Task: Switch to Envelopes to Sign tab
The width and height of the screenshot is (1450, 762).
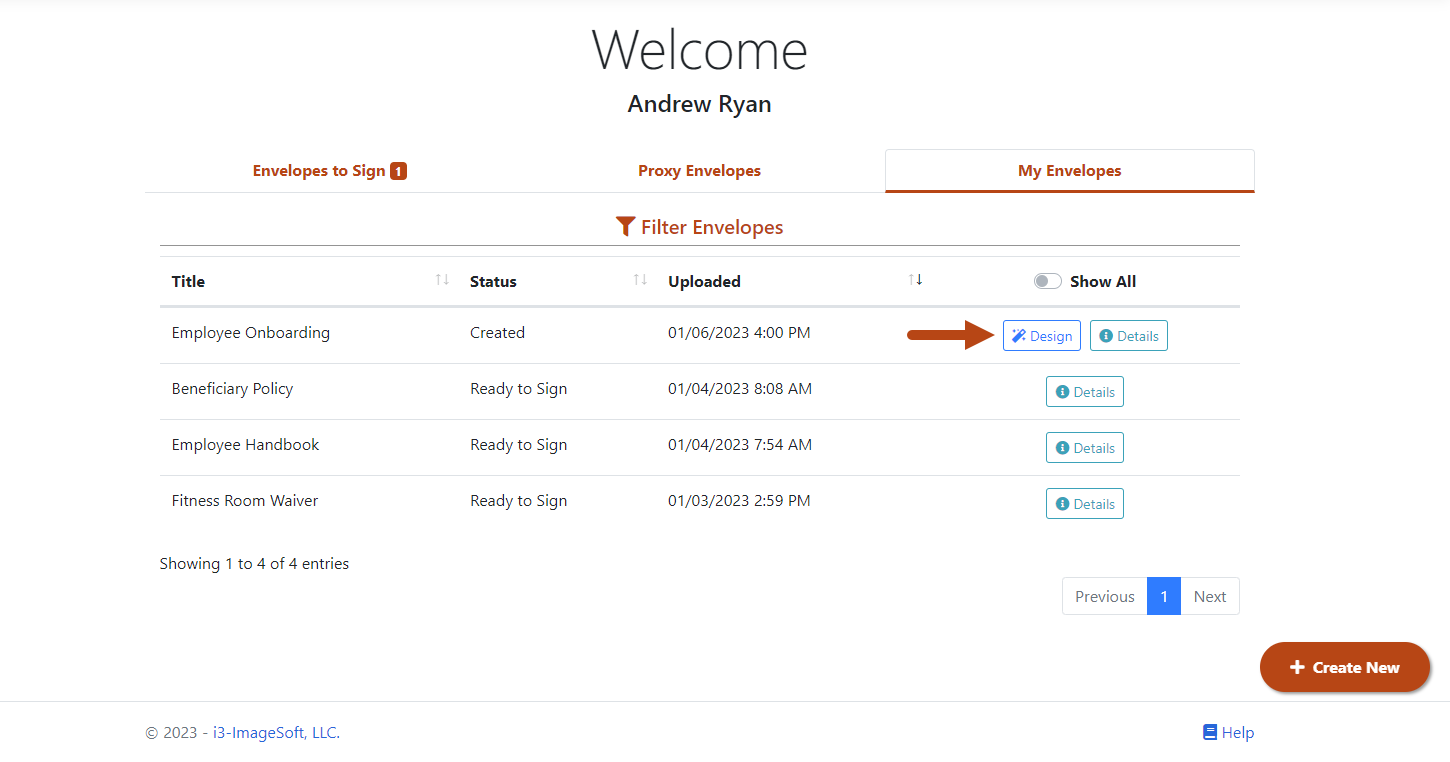Action: point(329,171)
